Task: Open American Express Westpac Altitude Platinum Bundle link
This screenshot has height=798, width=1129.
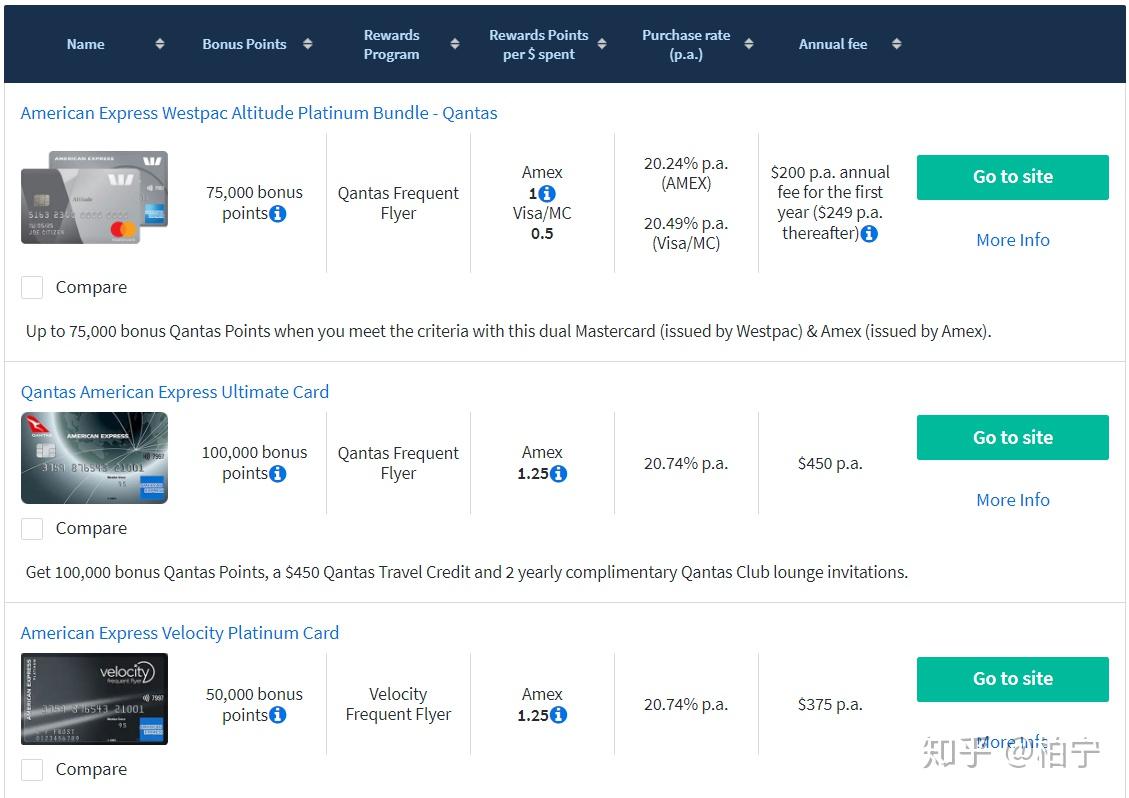Action: [258, 113]
